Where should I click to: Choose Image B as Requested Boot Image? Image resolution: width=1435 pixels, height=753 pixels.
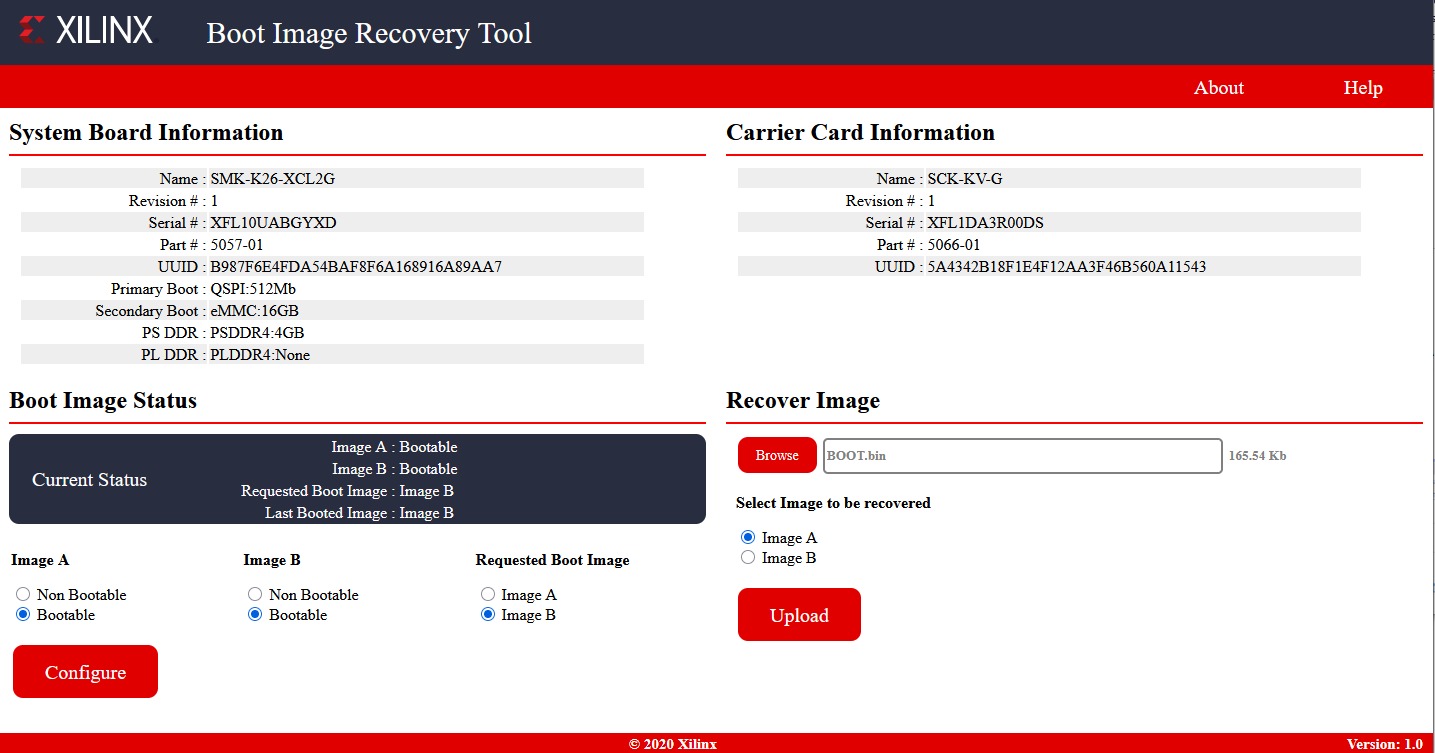point(488,615)
